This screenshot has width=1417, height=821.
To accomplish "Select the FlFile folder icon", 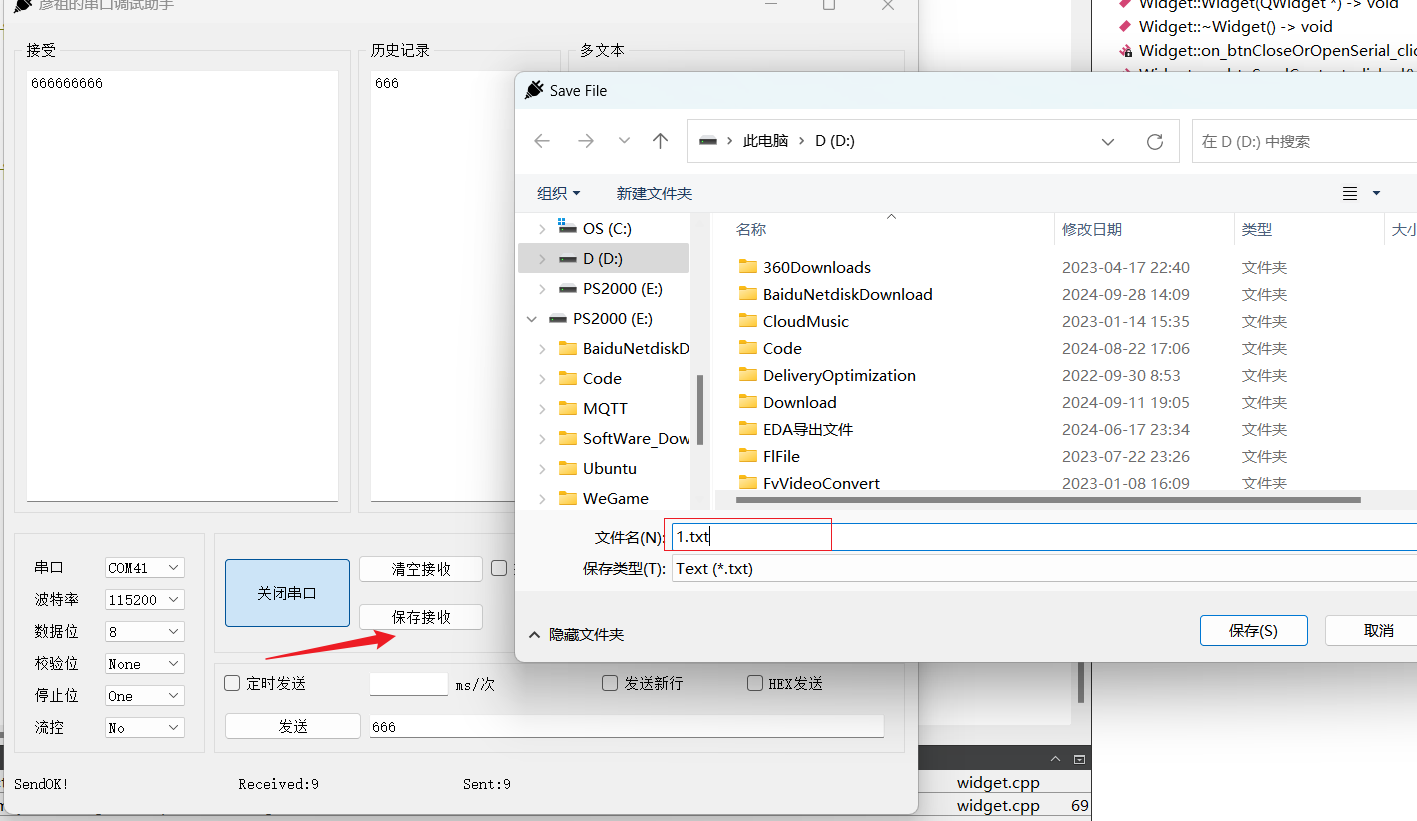I will coord(748,455).
